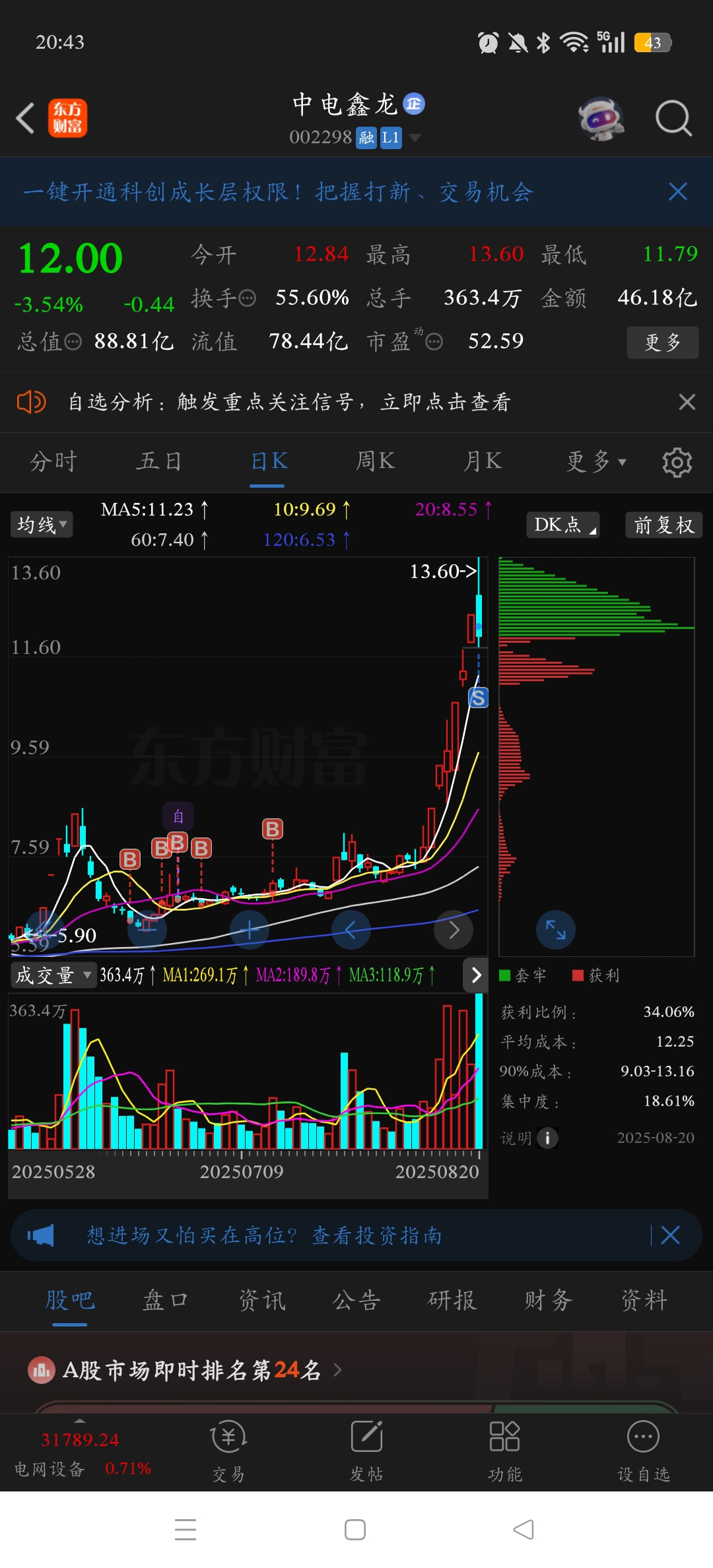Tap the blue 正 badge beside 中电鑫龙

click(x=414, y=104)
